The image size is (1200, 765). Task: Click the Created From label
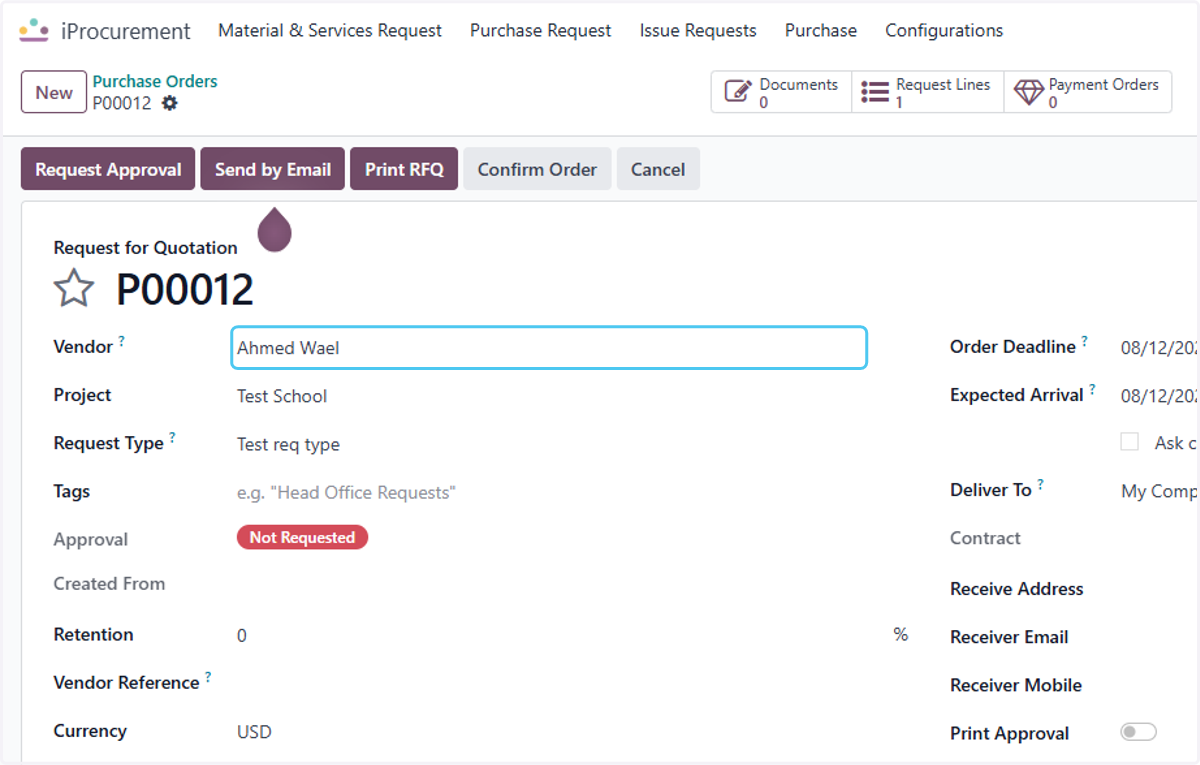109,584
